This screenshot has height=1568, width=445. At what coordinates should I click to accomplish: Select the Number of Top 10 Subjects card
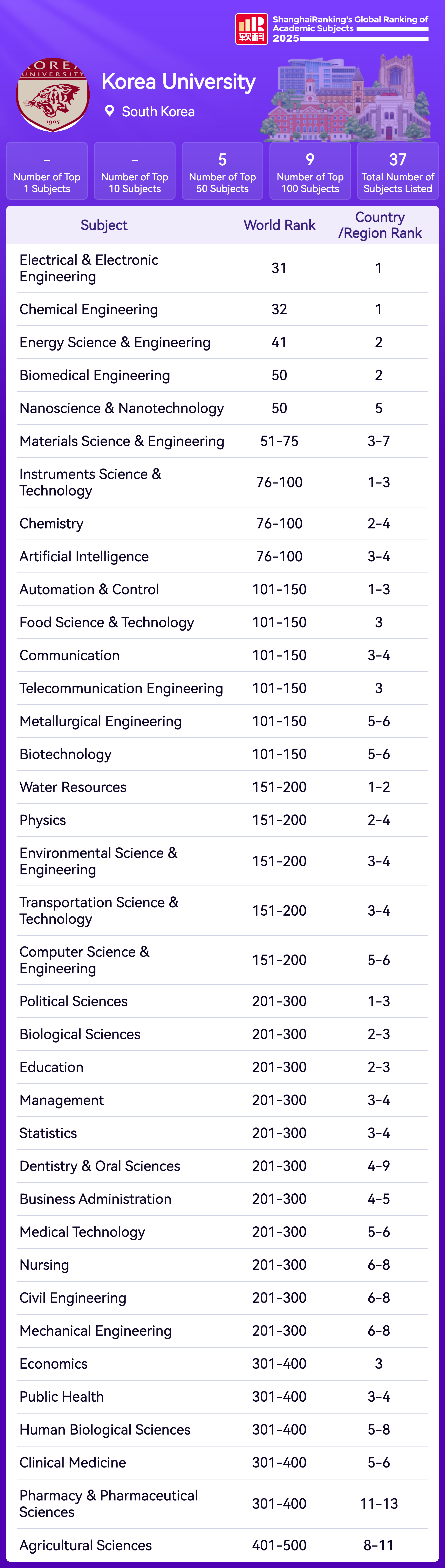click(x=135, y=171)
